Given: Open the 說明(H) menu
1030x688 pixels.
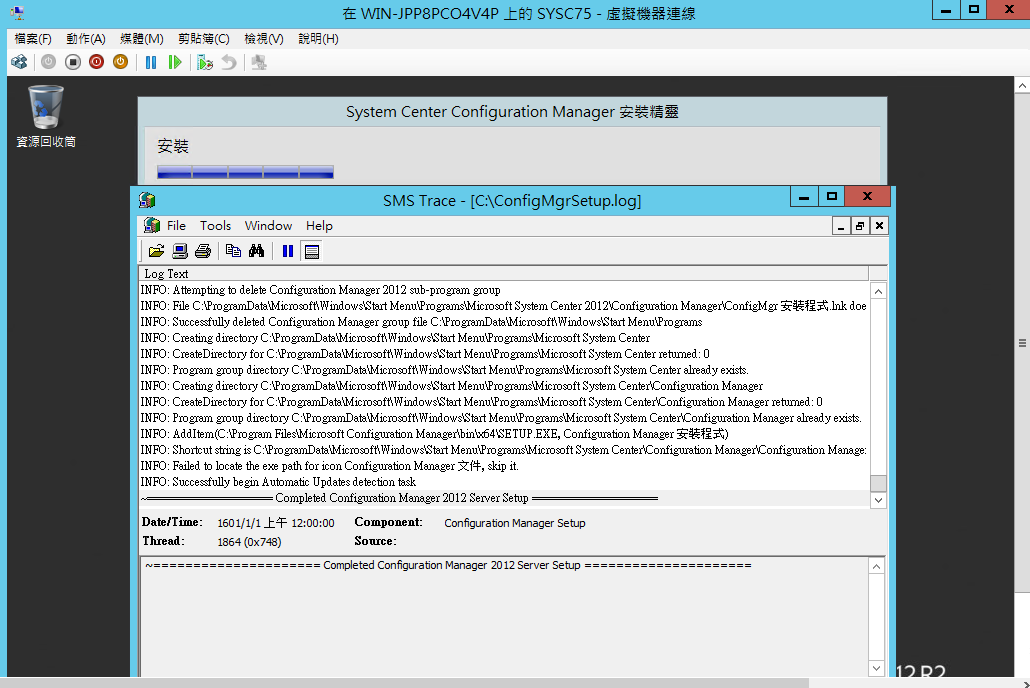Looking at the screenshot, I should pos(319,39).
